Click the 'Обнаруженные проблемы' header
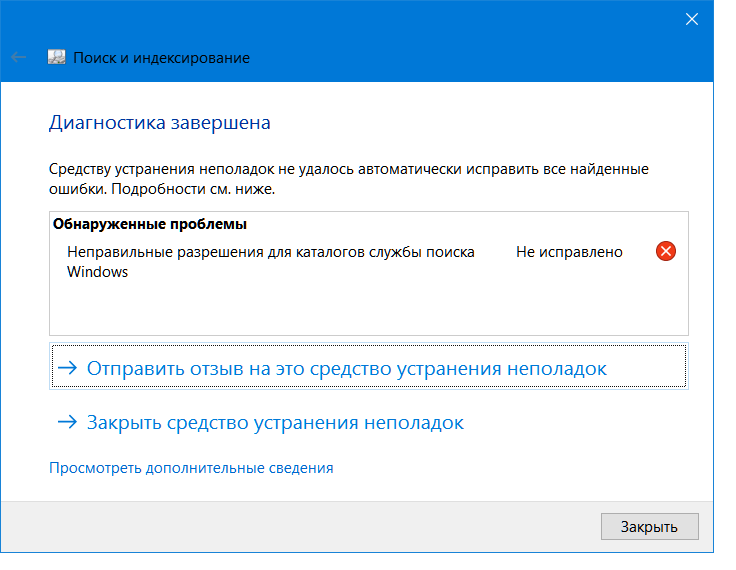The width and height of the screenshot is (736, 570). 150,224
